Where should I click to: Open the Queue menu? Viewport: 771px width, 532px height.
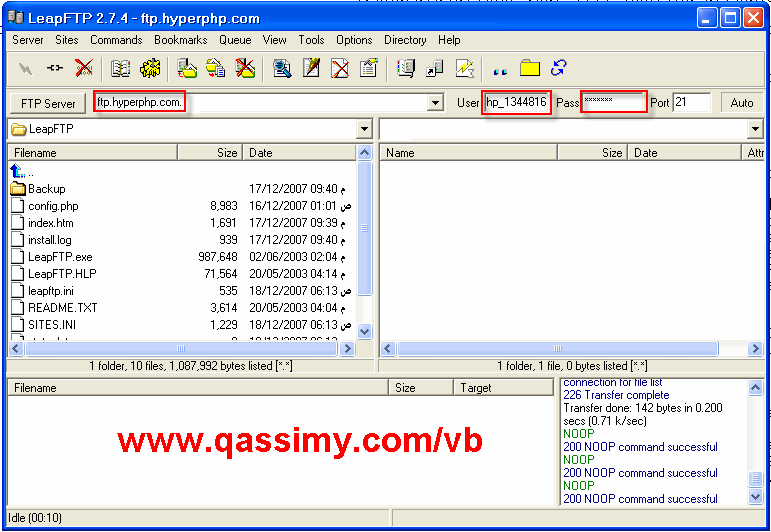(x=235, y=40)
